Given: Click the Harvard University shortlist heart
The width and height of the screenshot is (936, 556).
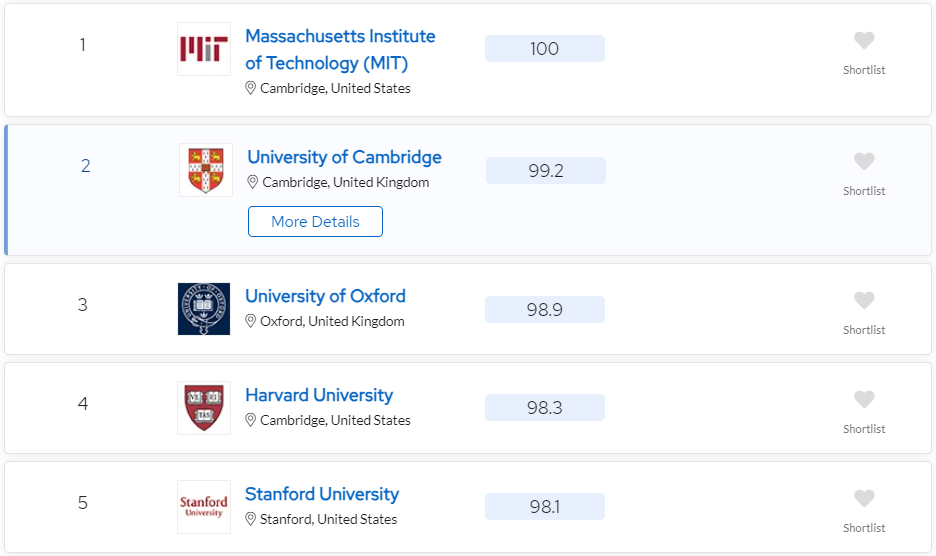Looking at the screenshot, I should (864, 399).
